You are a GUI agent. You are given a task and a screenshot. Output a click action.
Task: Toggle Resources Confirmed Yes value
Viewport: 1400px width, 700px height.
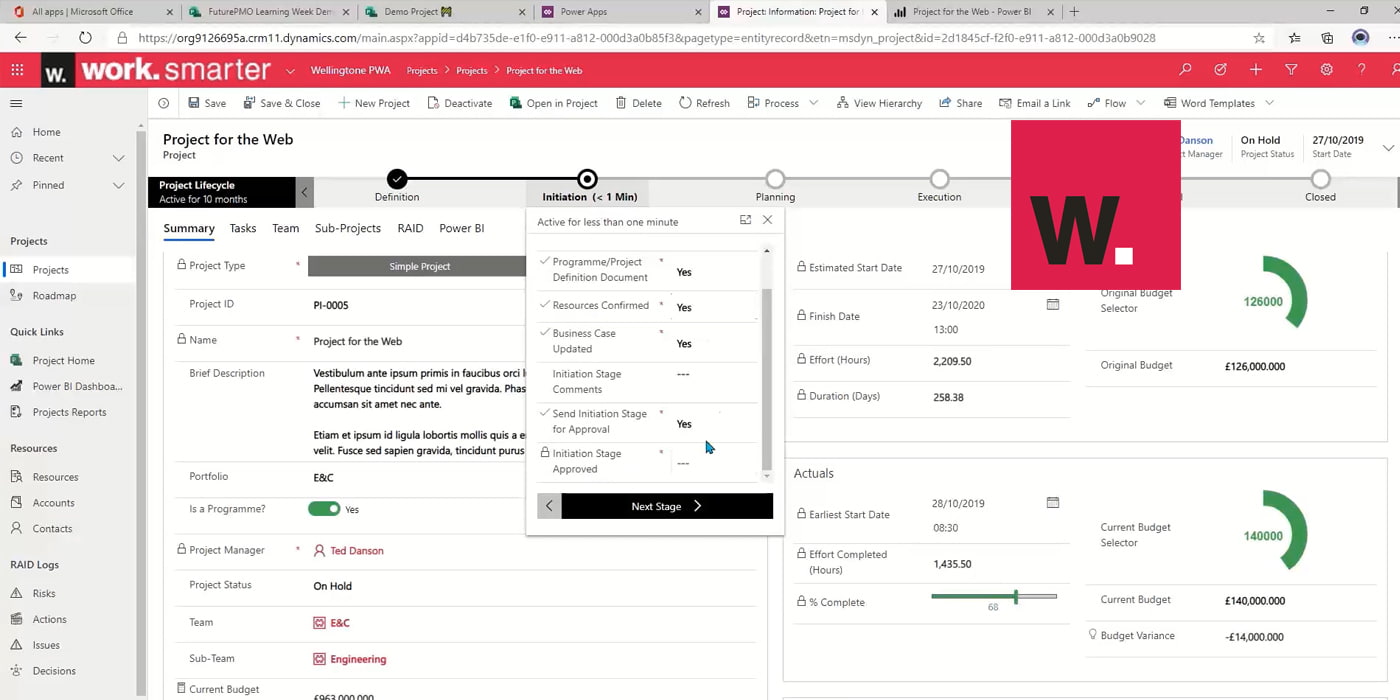point(684,308)
